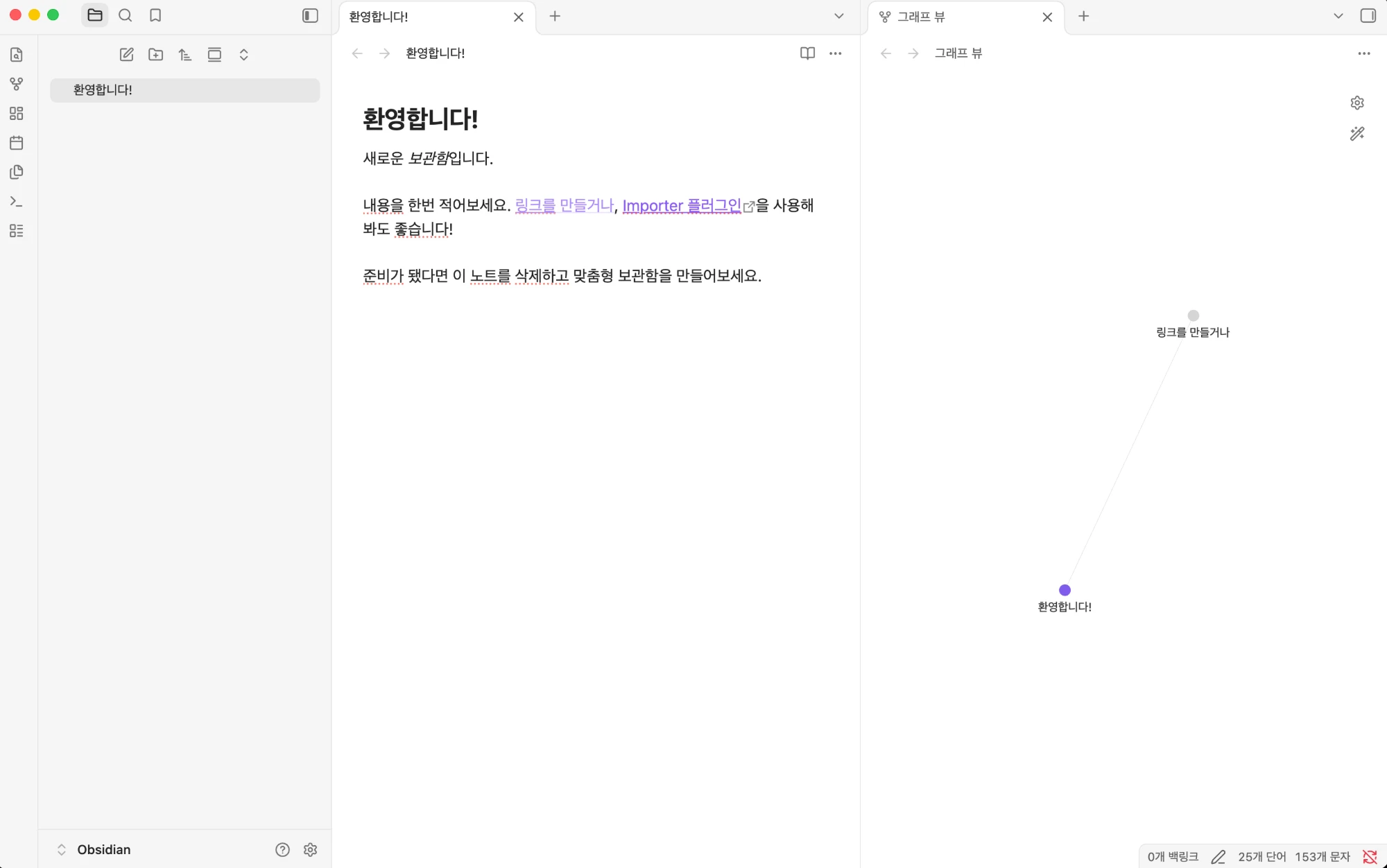Select the 링크를 만들거나 graph node
The height and width of the screenshot is (868, 1387).
tap(1194, 315)
